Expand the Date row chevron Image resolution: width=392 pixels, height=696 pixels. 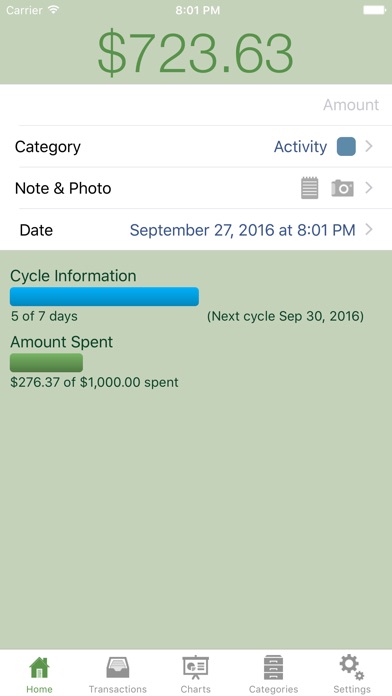point(369,229)
